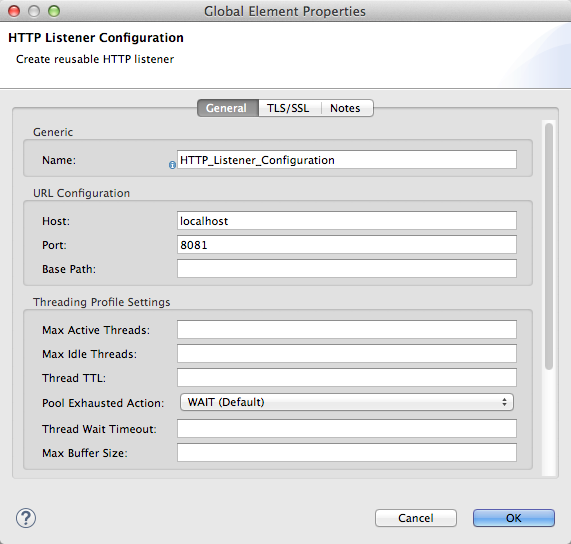
Task: Click the Port field showing 8081
Action: coord(347,245)
